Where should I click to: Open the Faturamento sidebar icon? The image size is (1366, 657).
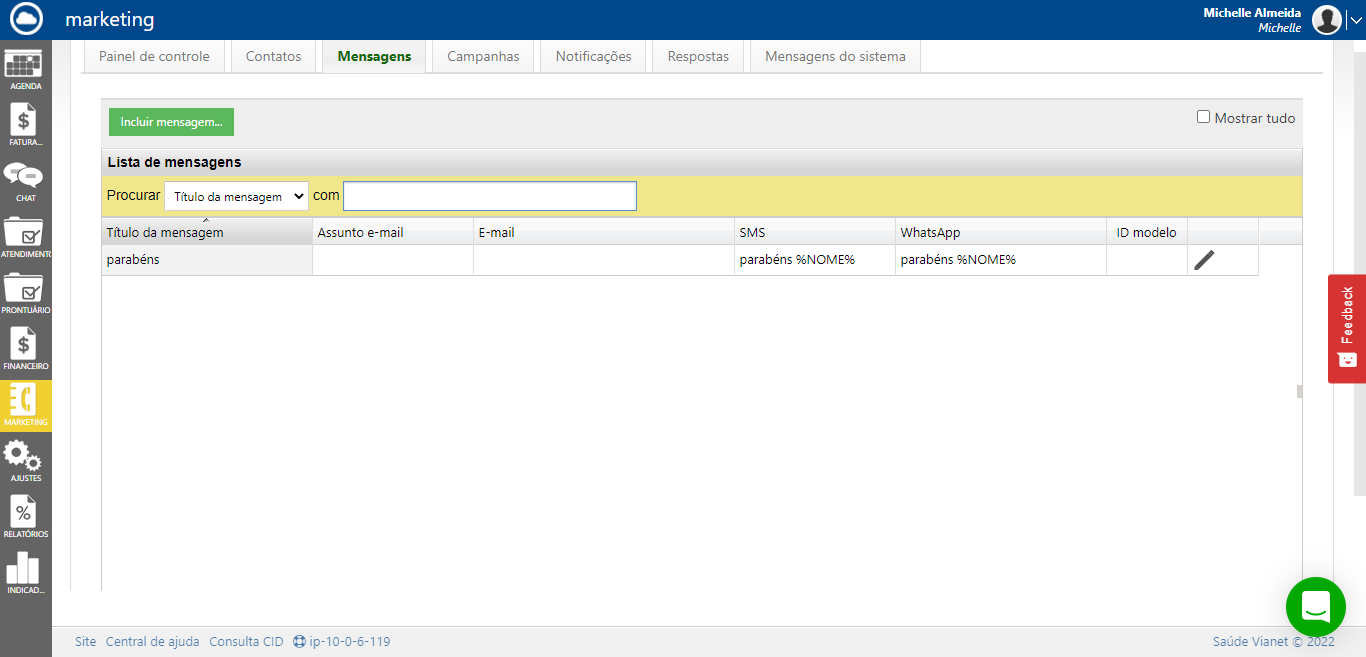(x=25, y=126)
